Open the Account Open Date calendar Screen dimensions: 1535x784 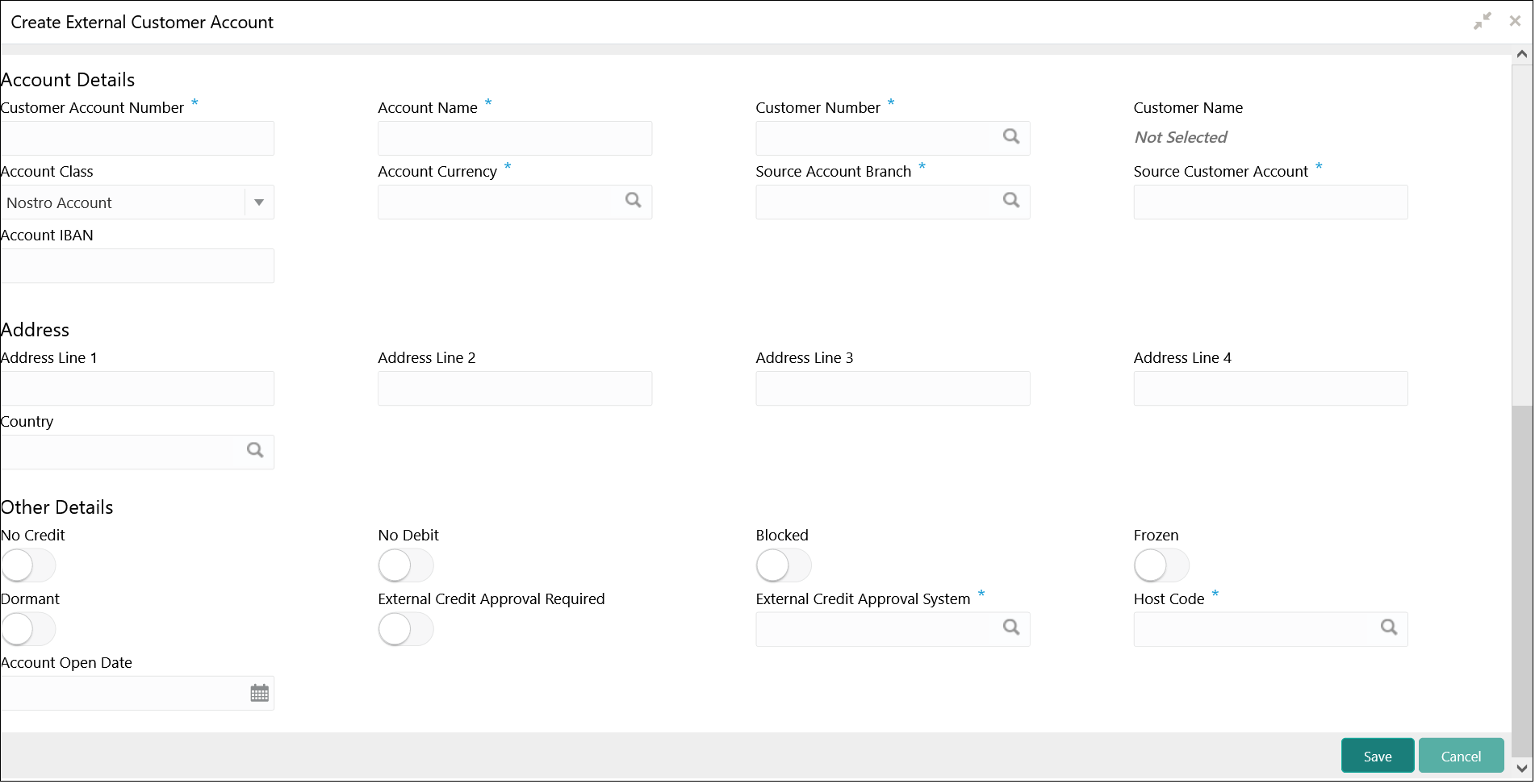click(x=259, y=694)
